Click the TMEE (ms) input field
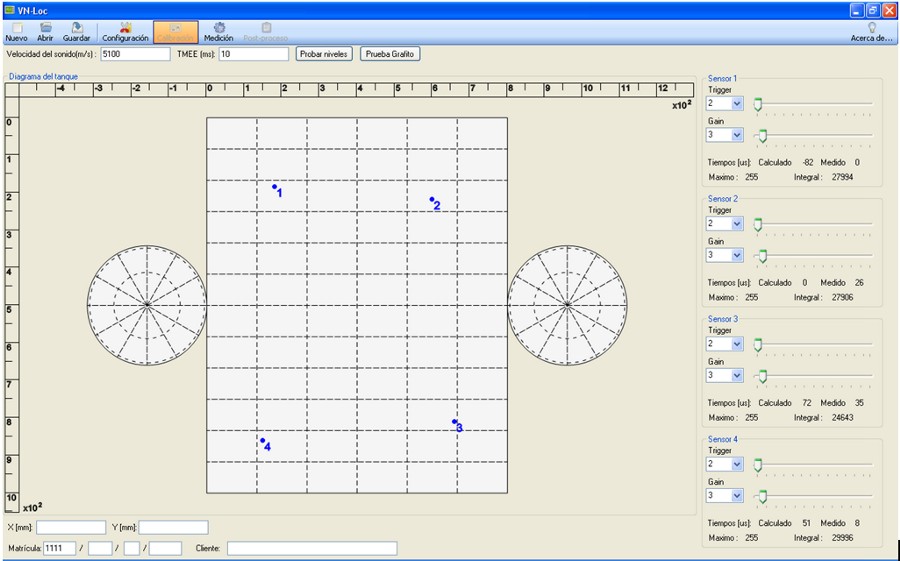 pos(253,54)
